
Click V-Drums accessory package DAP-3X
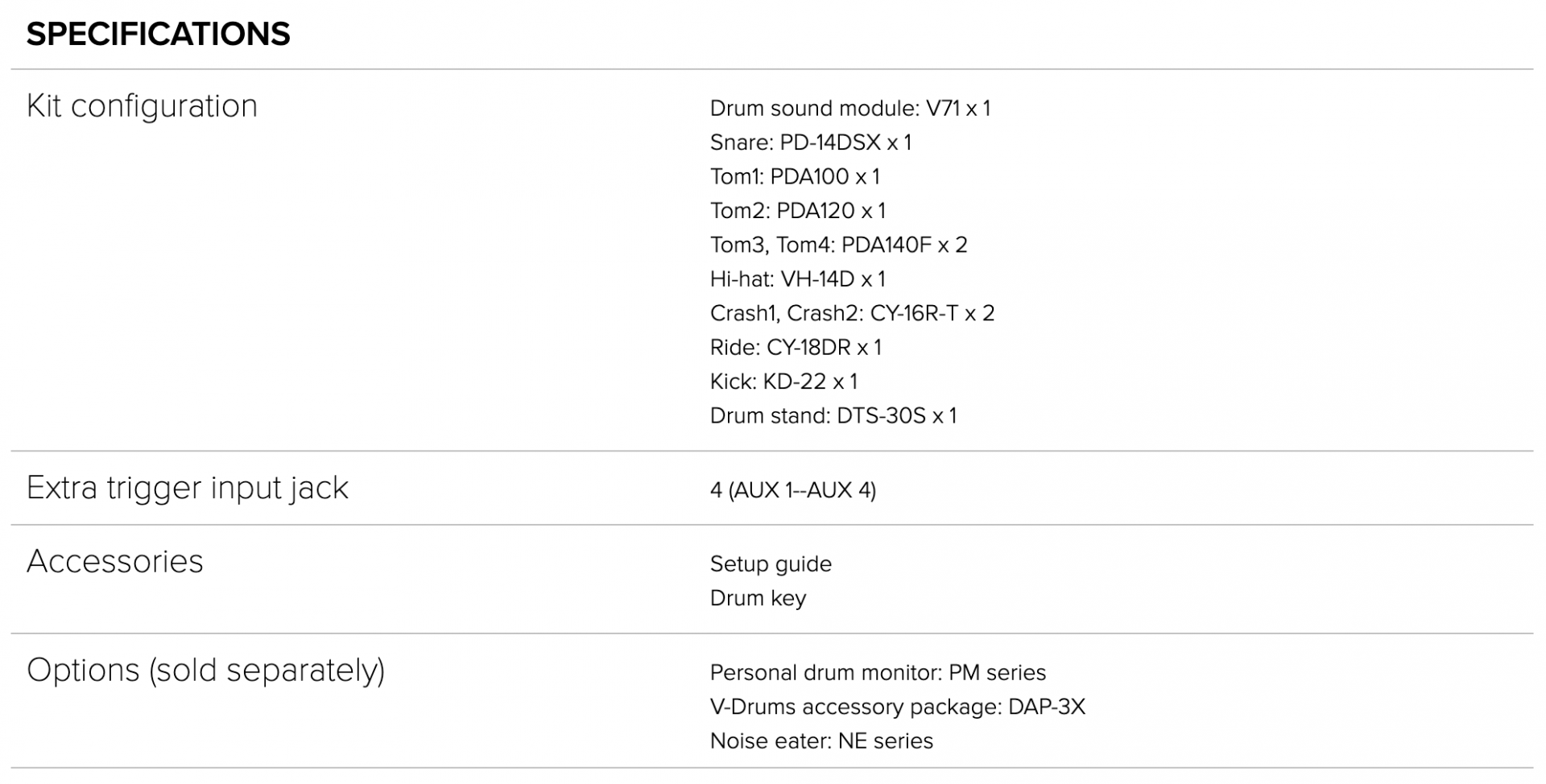(898, 707)
